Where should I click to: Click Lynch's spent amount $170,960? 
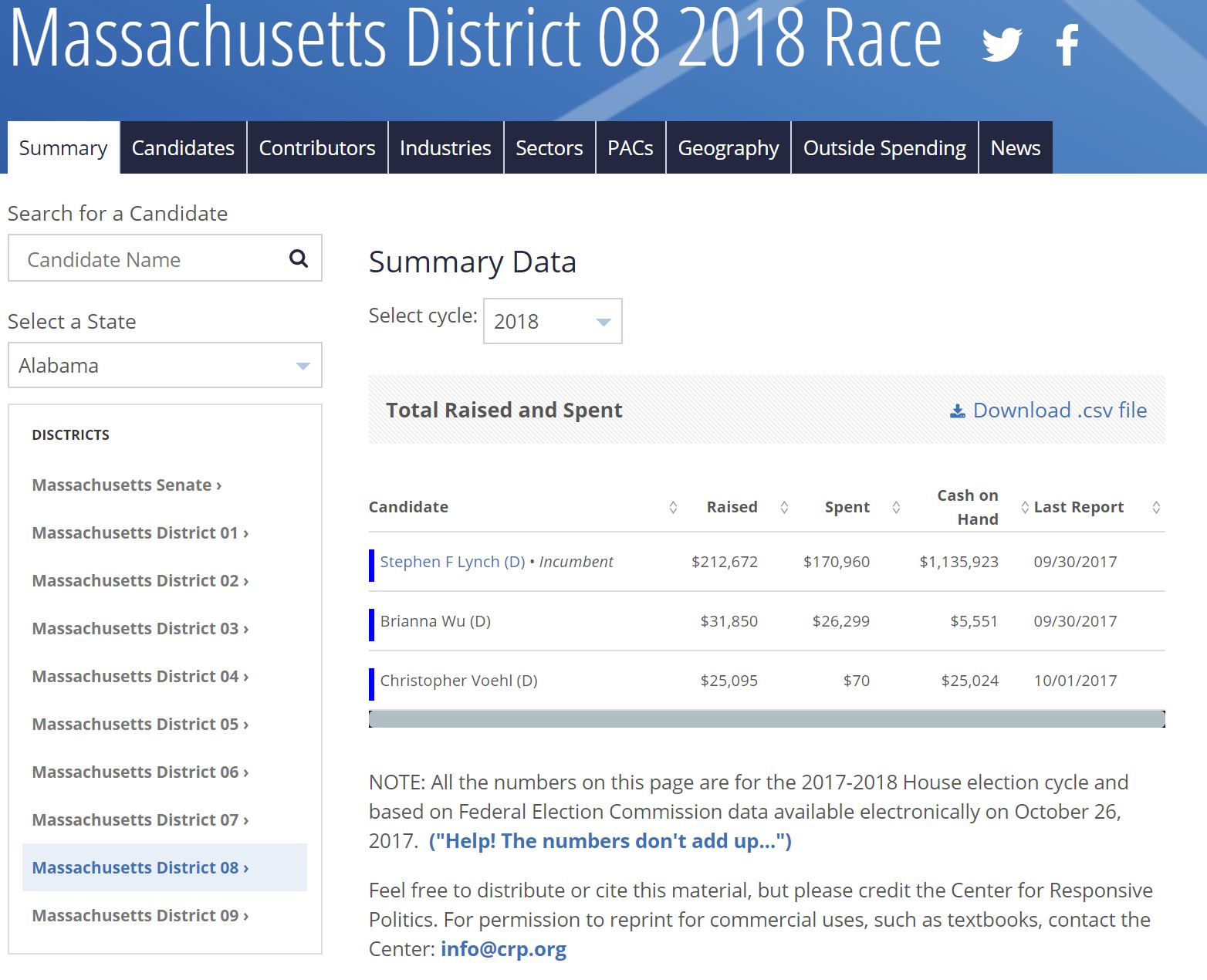[837, 562]
